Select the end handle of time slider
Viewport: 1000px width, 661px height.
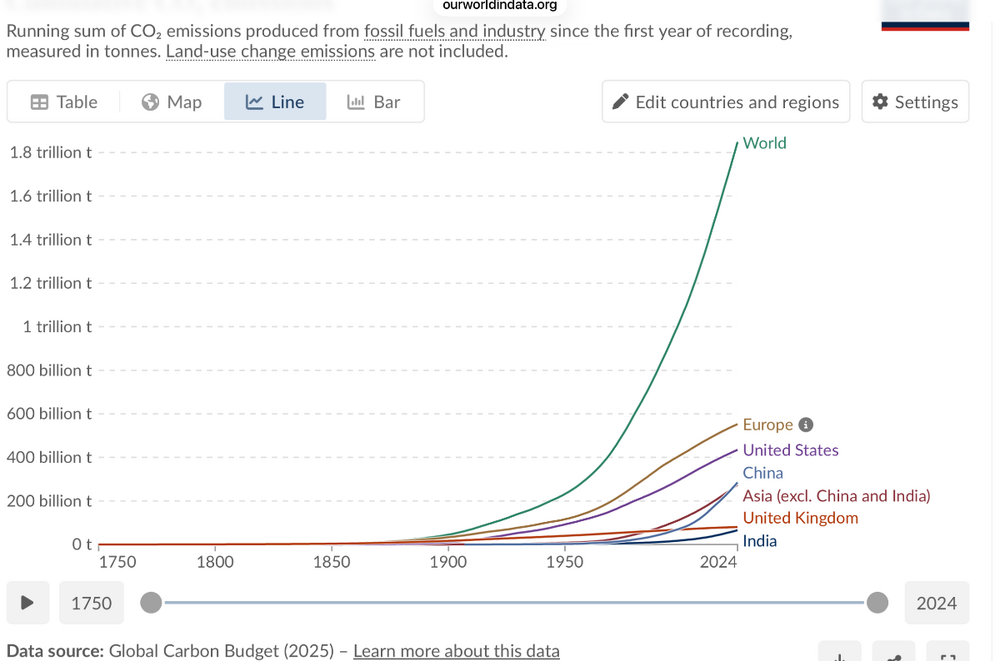(878, 602)
